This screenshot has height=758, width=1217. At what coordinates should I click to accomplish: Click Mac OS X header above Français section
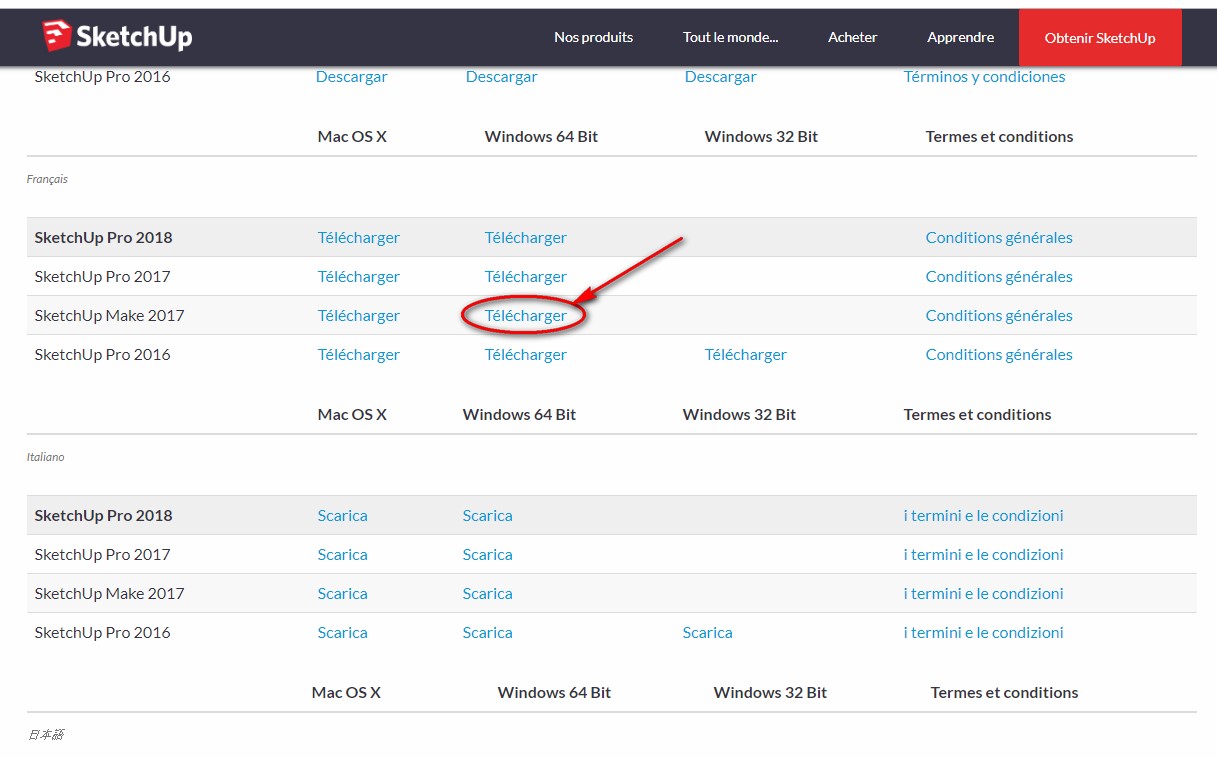pyautogui.click(x=352, y=137)
